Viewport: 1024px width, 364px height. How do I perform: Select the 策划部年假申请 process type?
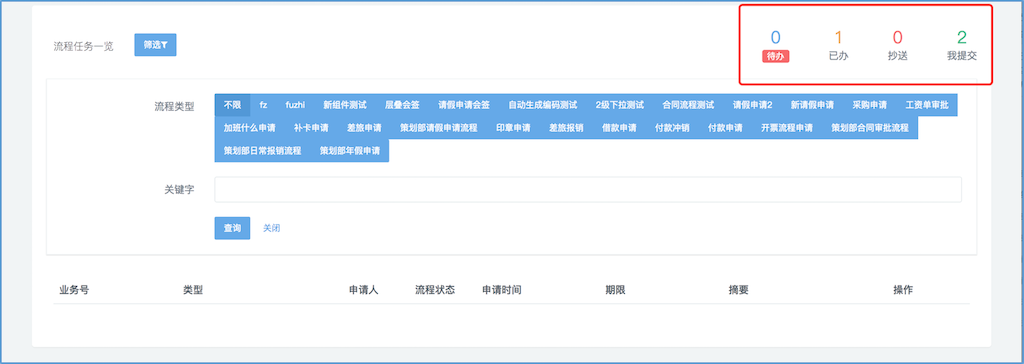point(350,151)
